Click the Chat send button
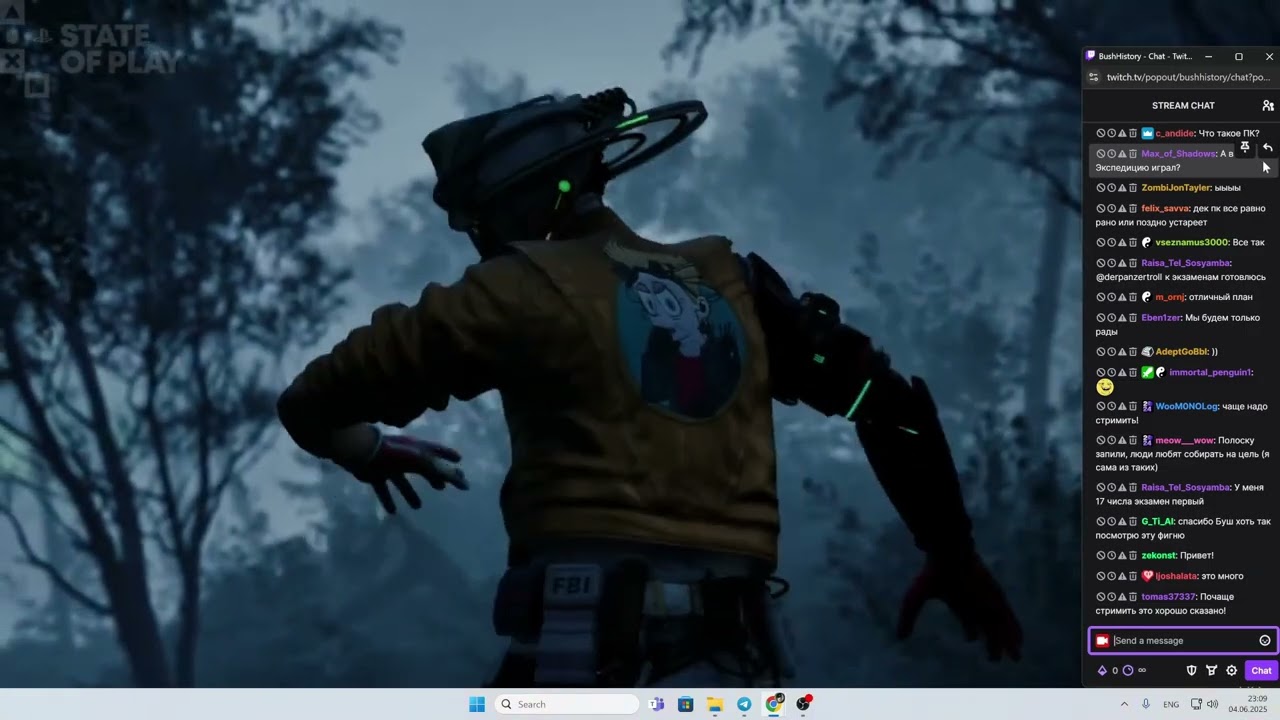 point(1261,671)
